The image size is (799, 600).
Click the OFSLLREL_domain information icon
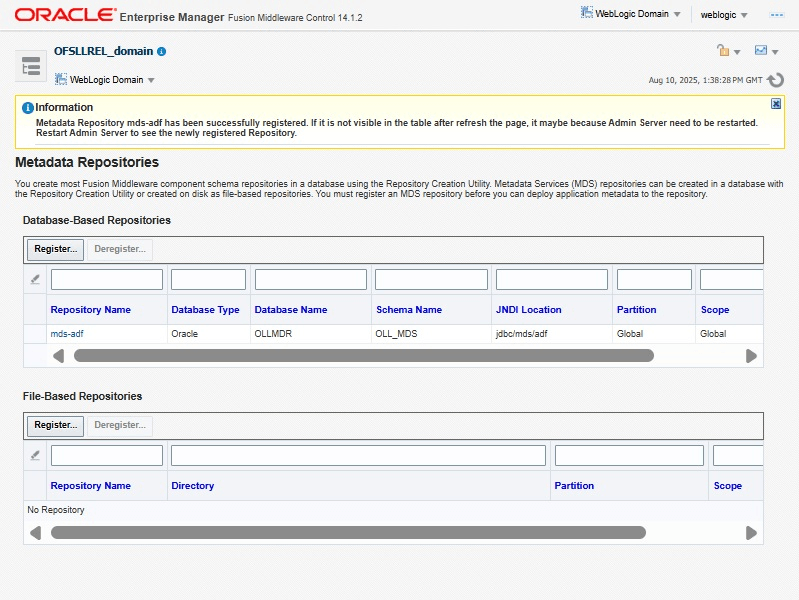(x=162, y=51)
